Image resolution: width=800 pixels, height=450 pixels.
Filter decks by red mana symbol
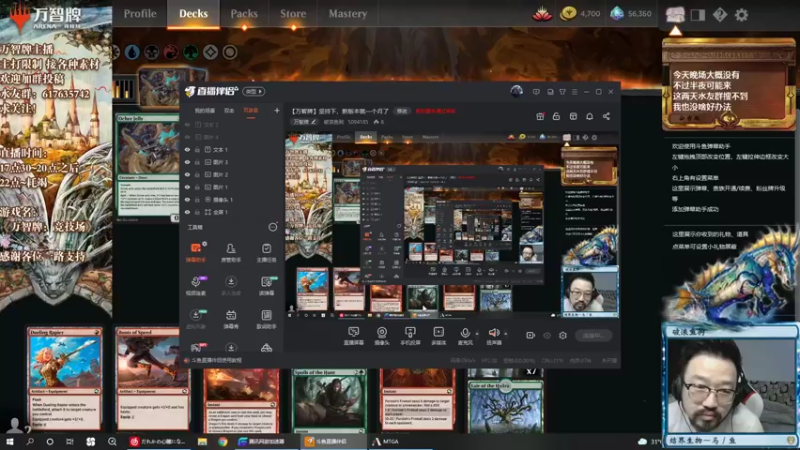point(171,52)
